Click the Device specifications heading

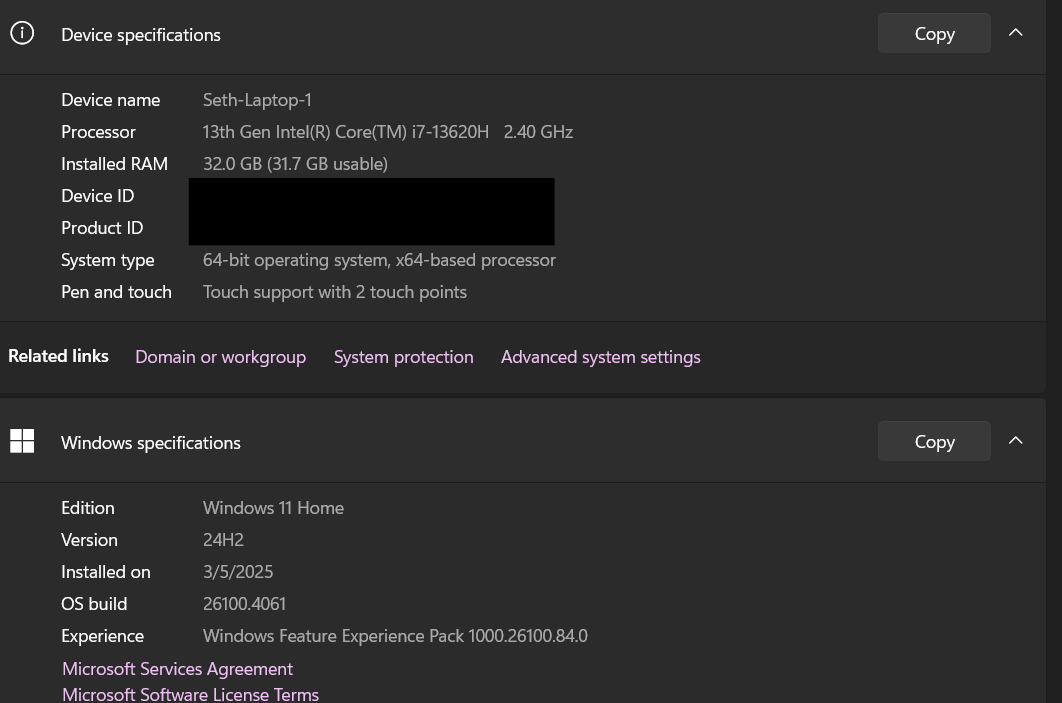[141, 35]
